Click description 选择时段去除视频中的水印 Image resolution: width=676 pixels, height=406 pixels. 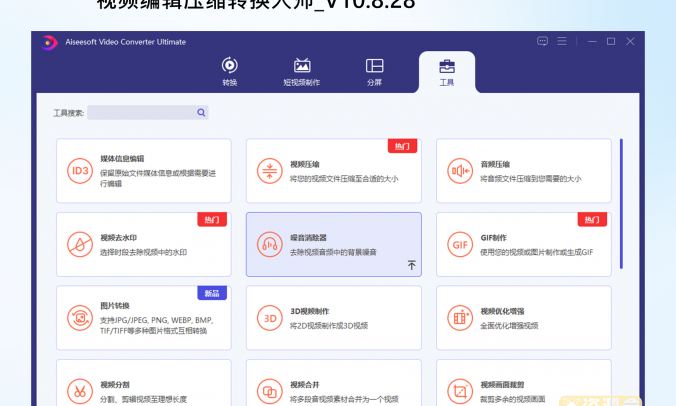click(x=143, y=252)
